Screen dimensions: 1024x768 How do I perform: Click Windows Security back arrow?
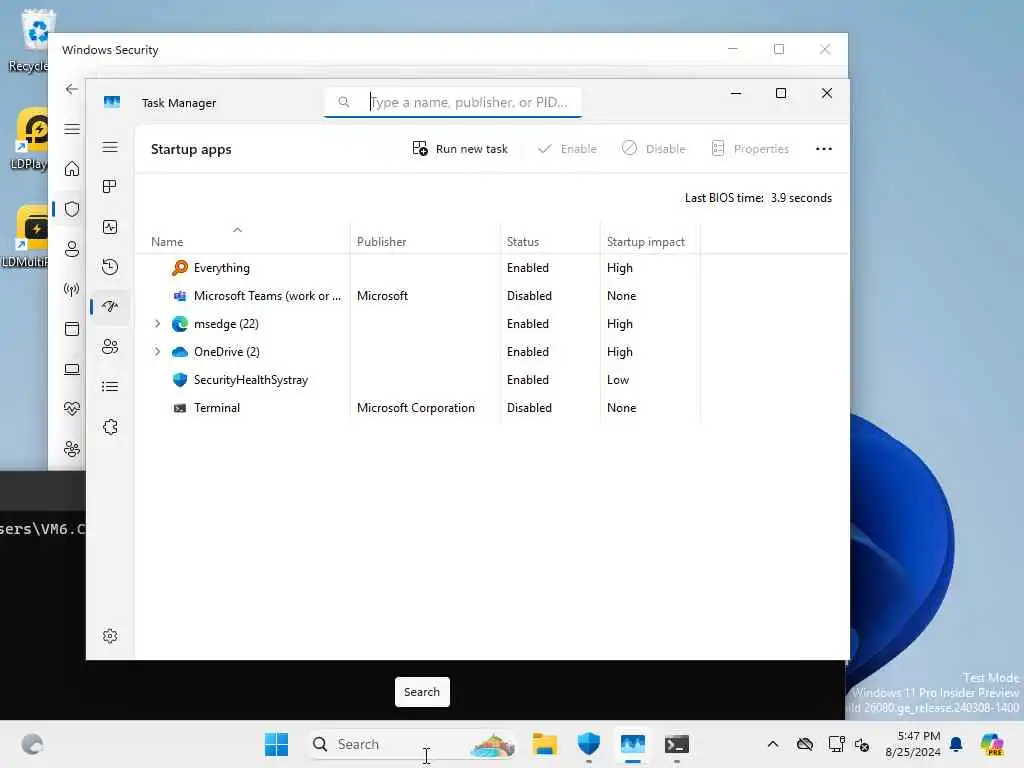(72, 89)
